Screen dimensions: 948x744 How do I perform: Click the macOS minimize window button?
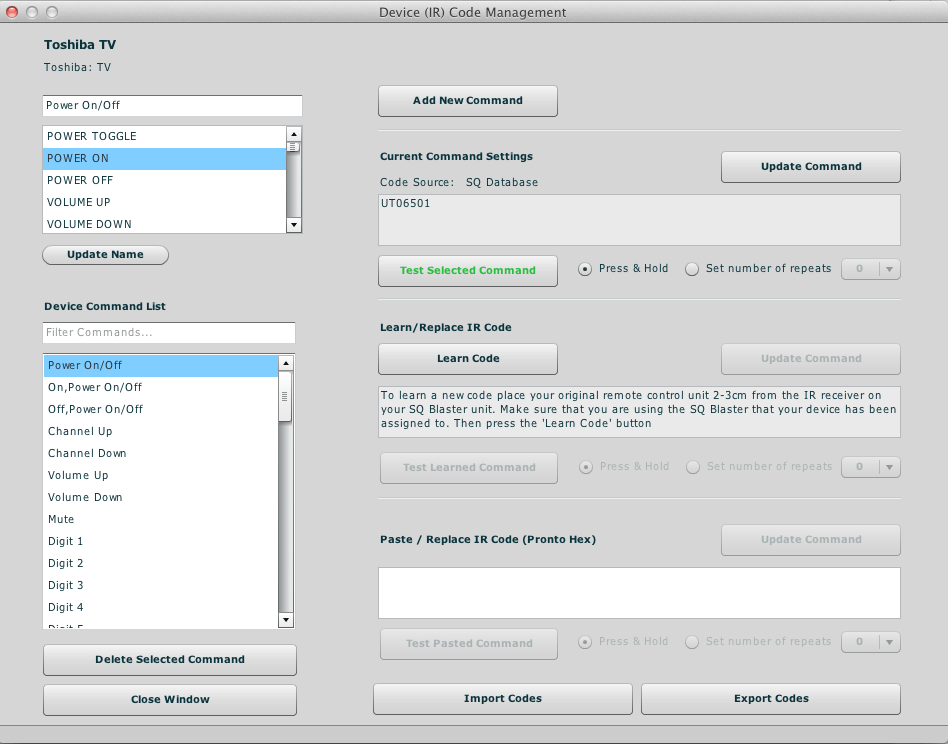tap(32, 12)
